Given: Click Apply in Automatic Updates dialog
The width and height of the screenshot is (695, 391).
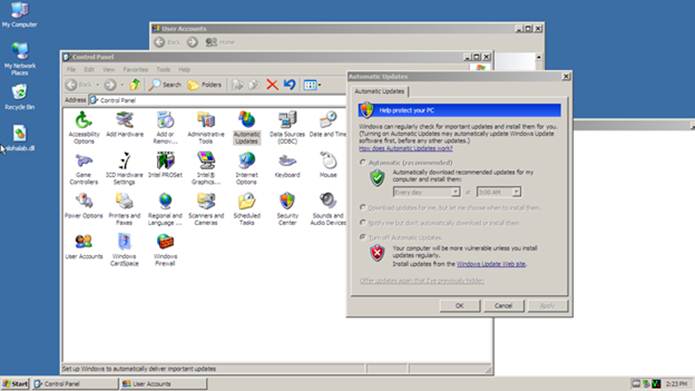Looking at the screenshot, I should (547, 305).
